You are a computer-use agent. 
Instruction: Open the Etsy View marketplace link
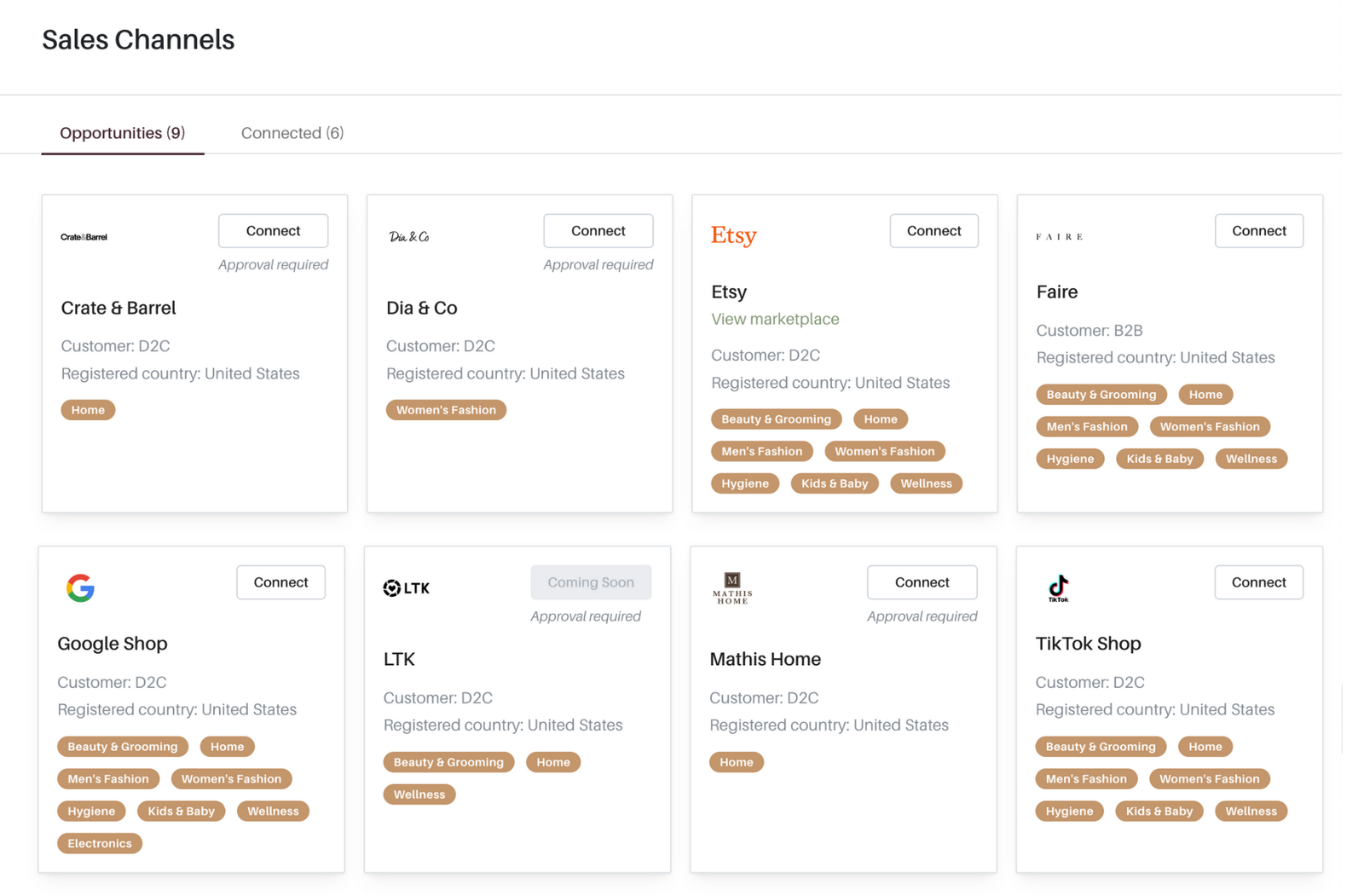(774, 319)
